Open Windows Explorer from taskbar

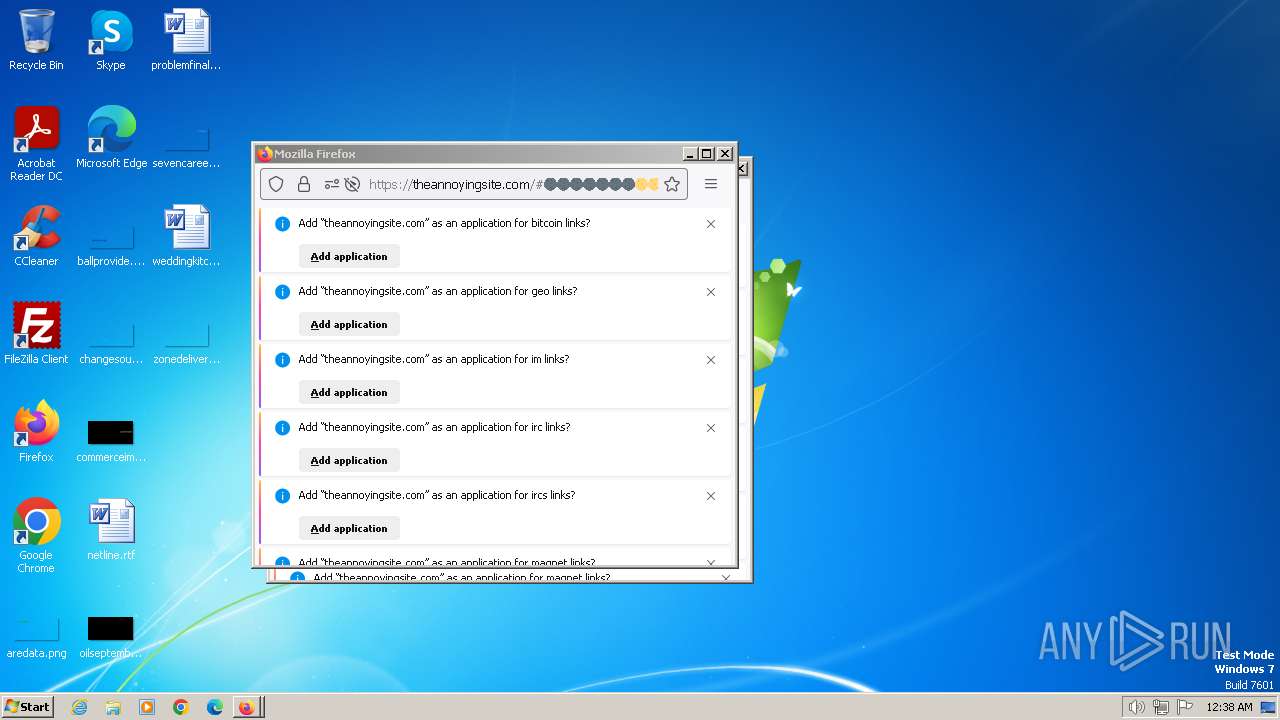(113, 707)
